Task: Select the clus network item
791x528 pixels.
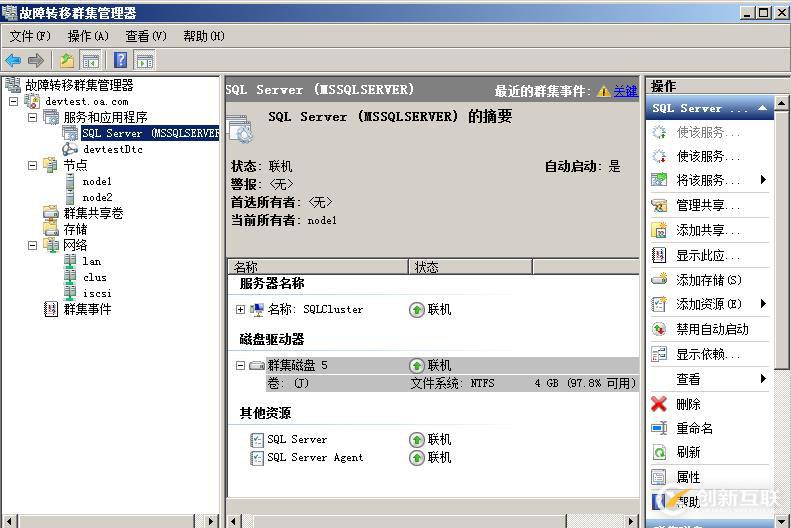Action: (95, 277)
